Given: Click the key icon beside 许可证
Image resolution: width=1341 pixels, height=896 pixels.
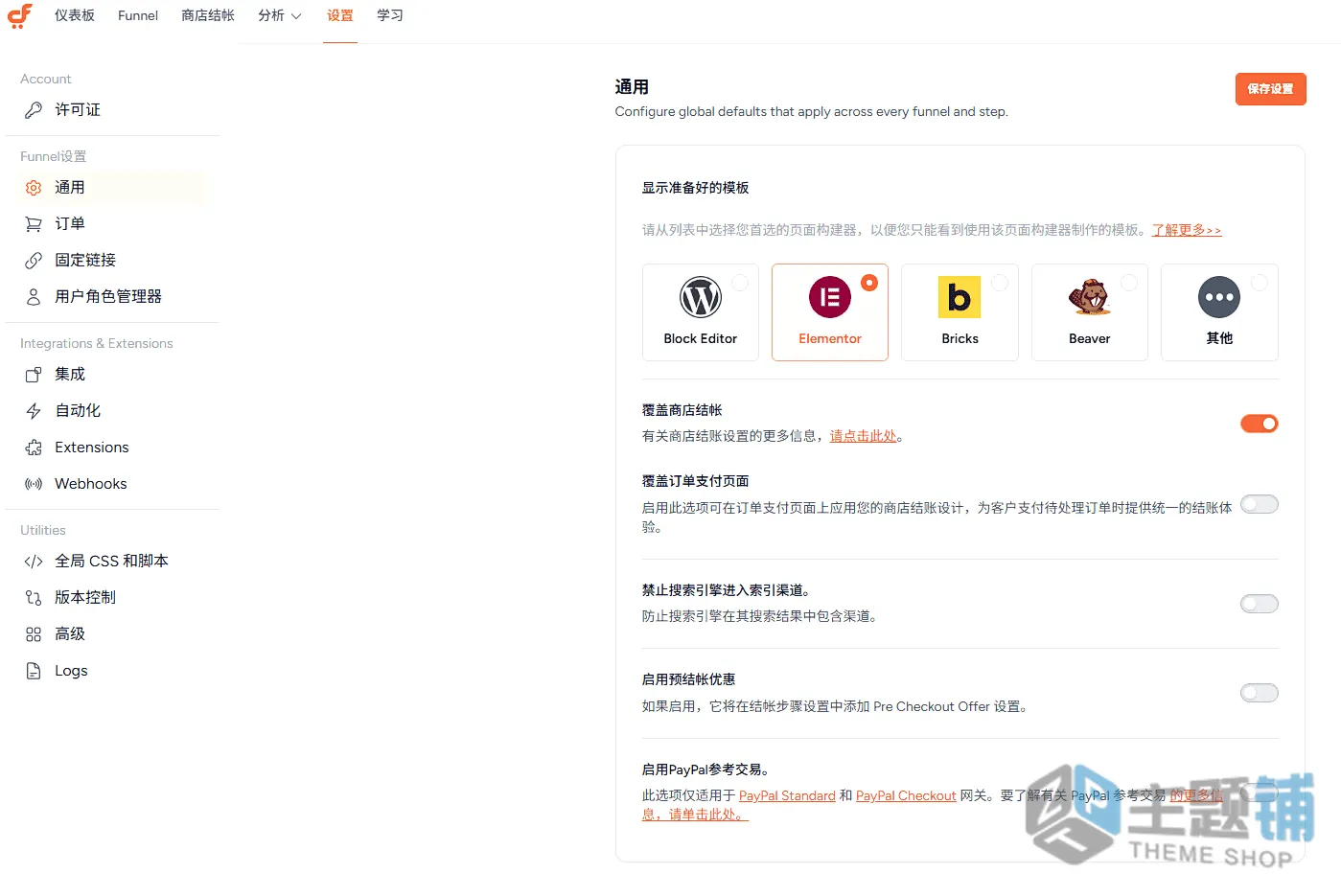Looking at the screenshot, I should click(x=34, y=110).
